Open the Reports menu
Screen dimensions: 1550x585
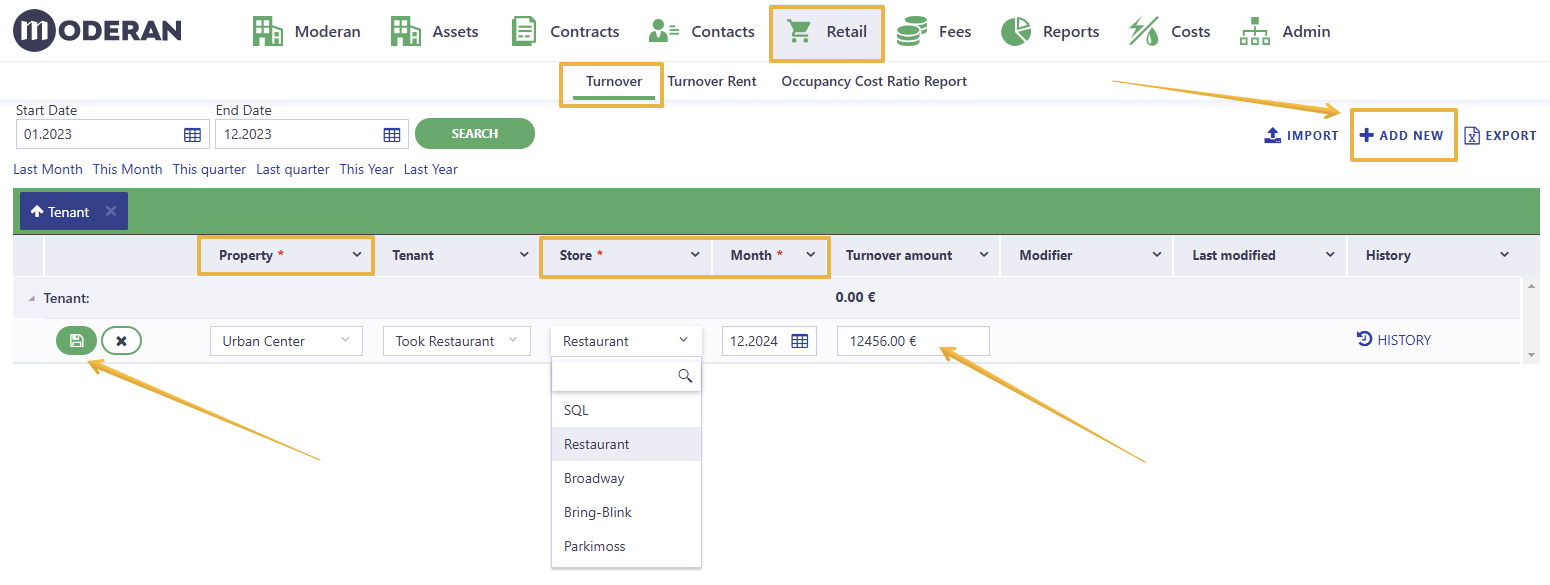point(1050,32)
